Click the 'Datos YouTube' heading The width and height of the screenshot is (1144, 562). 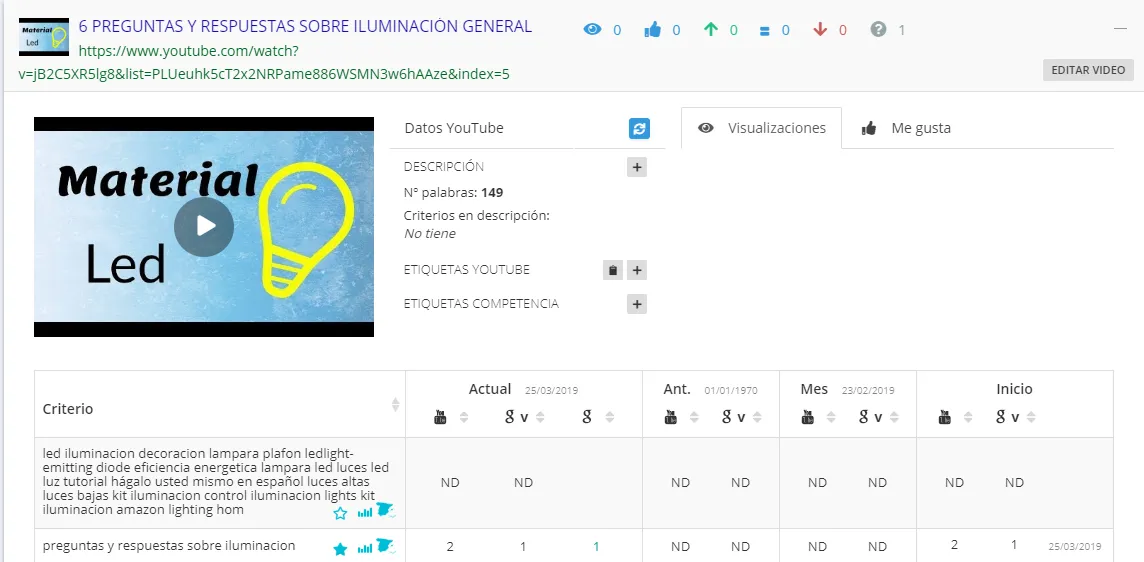coord(454,128)
